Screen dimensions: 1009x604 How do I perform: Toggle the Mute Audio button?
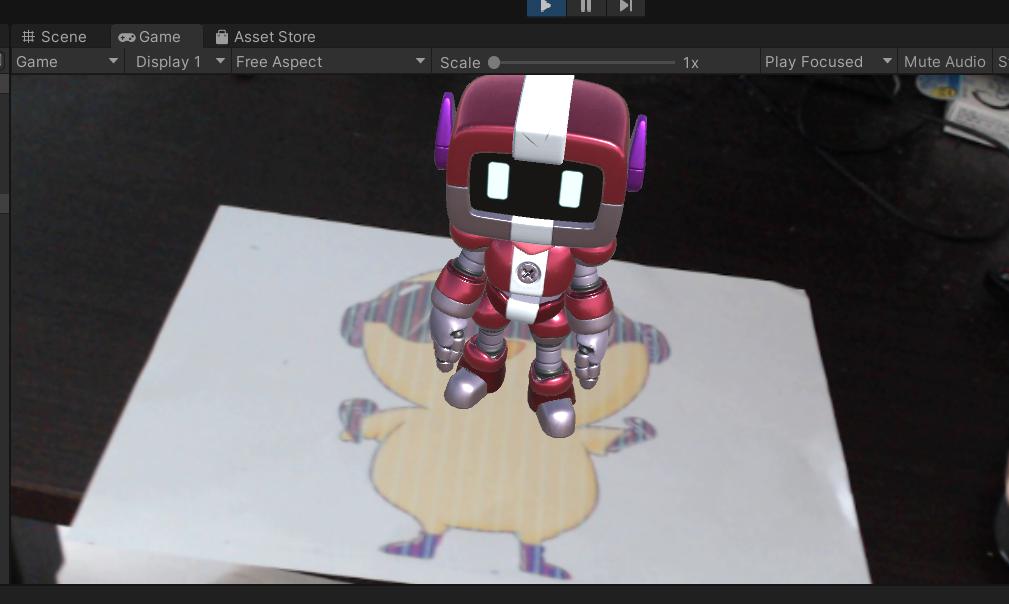click(x=944, y=62)
